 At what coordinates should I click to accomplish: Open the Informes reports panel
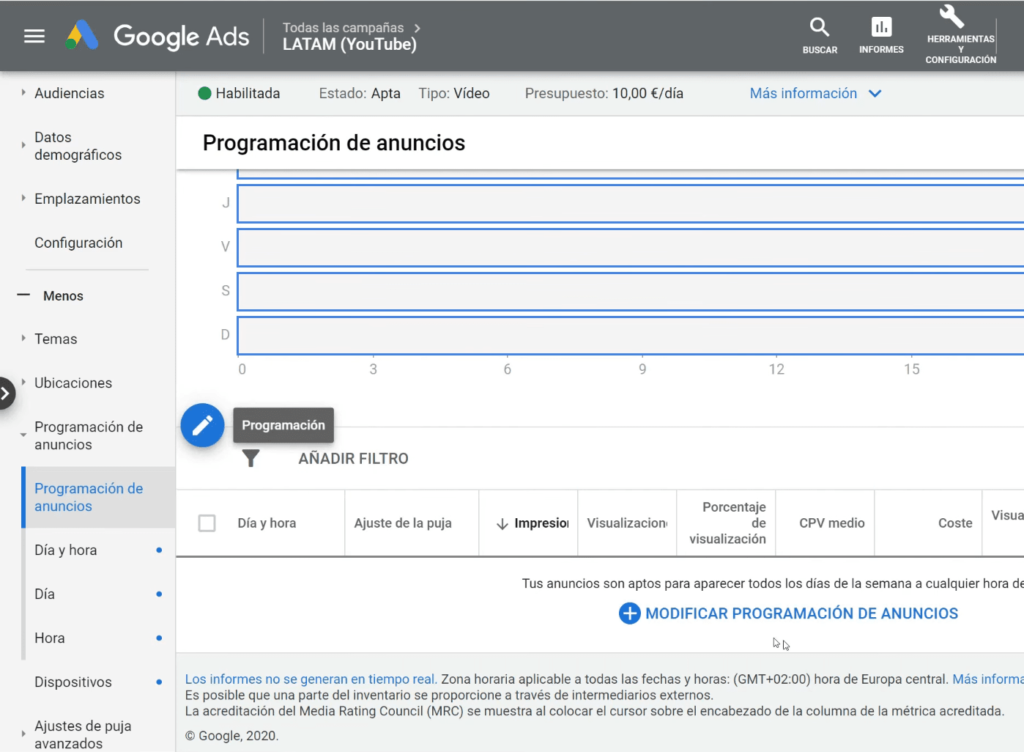click(880, 33)
